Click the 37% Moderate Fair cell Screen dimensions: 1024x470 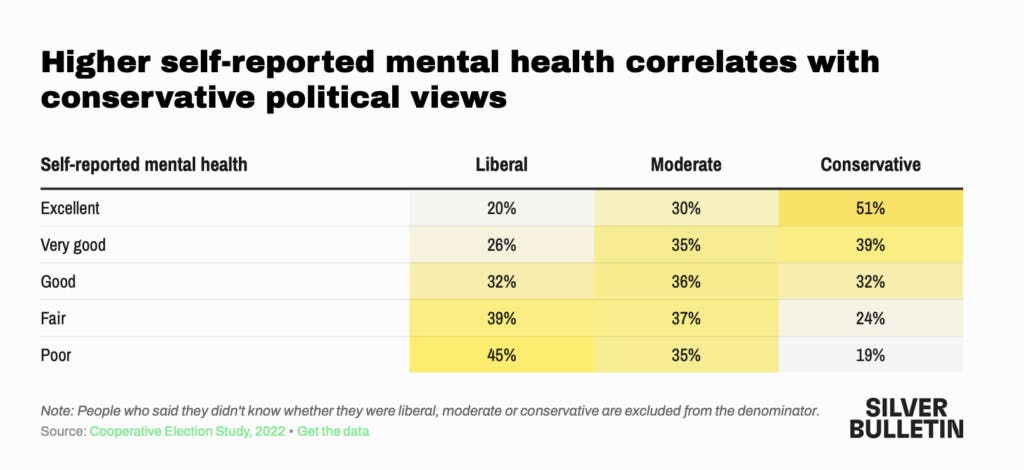pyautogui.click(x=685, y=318)
